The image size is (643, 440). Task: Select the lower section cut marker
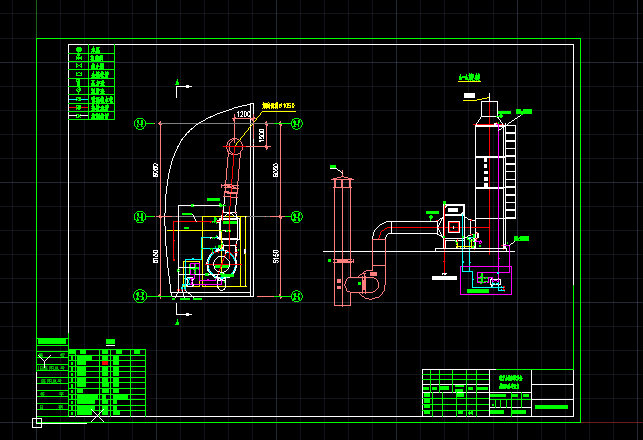182,316
